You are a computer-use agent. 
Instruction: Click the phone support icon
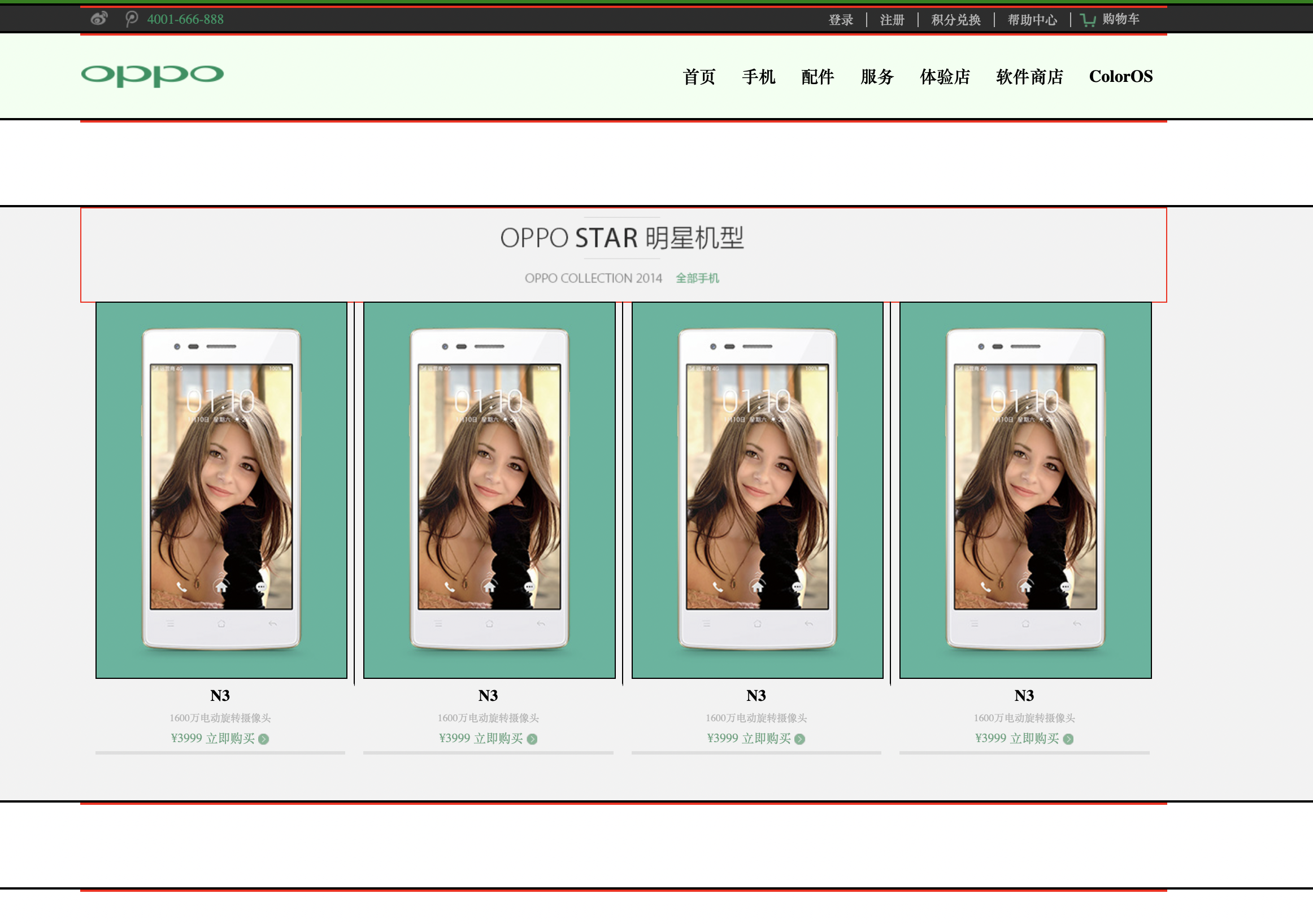132,19
